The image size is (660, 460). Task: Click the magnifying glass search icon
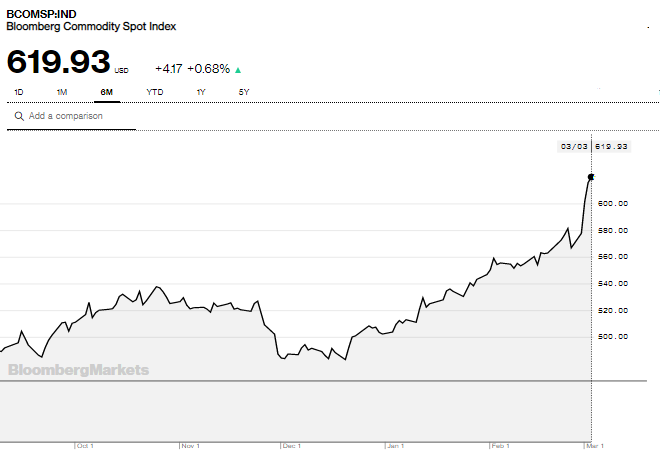point(18,116)
